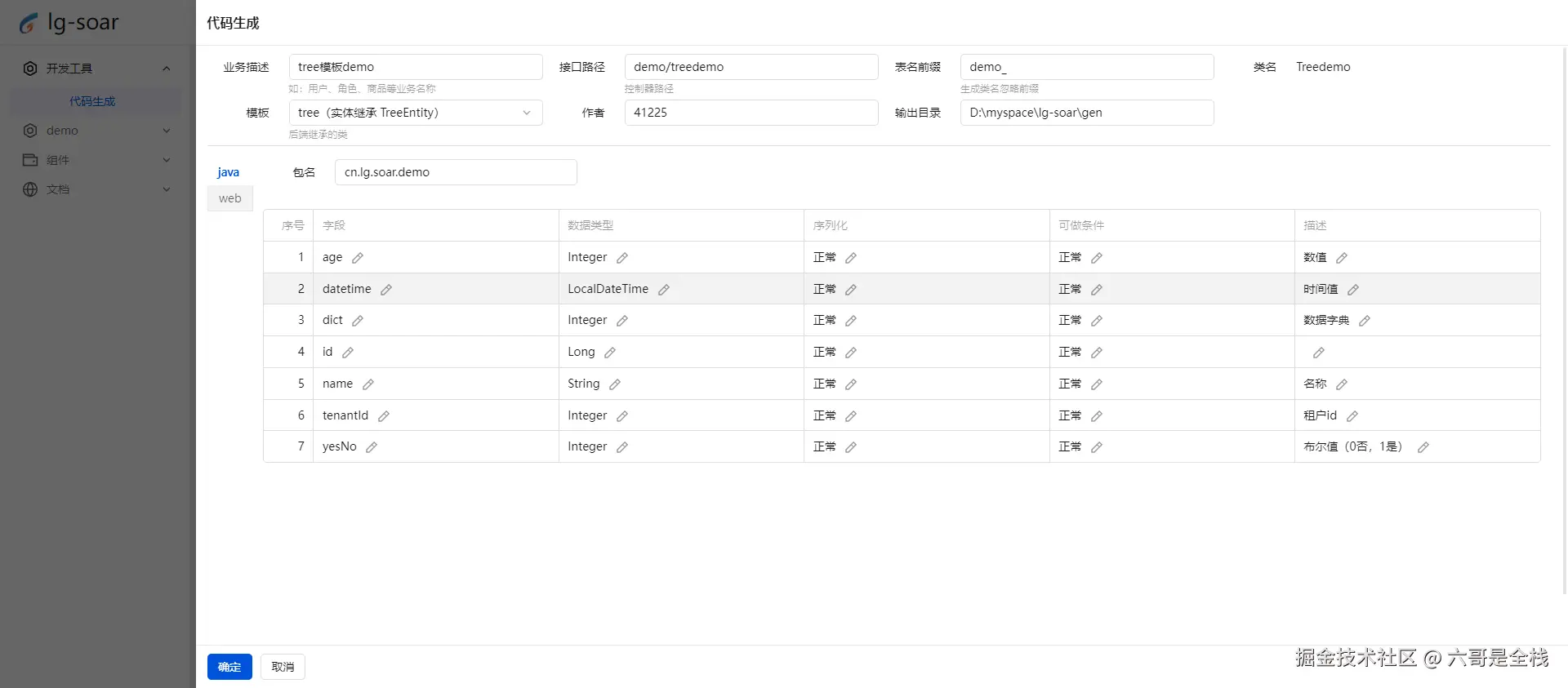The width and height of the screenshot is (1568, 688).
Task: Edit the LocalDateTime data type
Action: pos(664,290)
